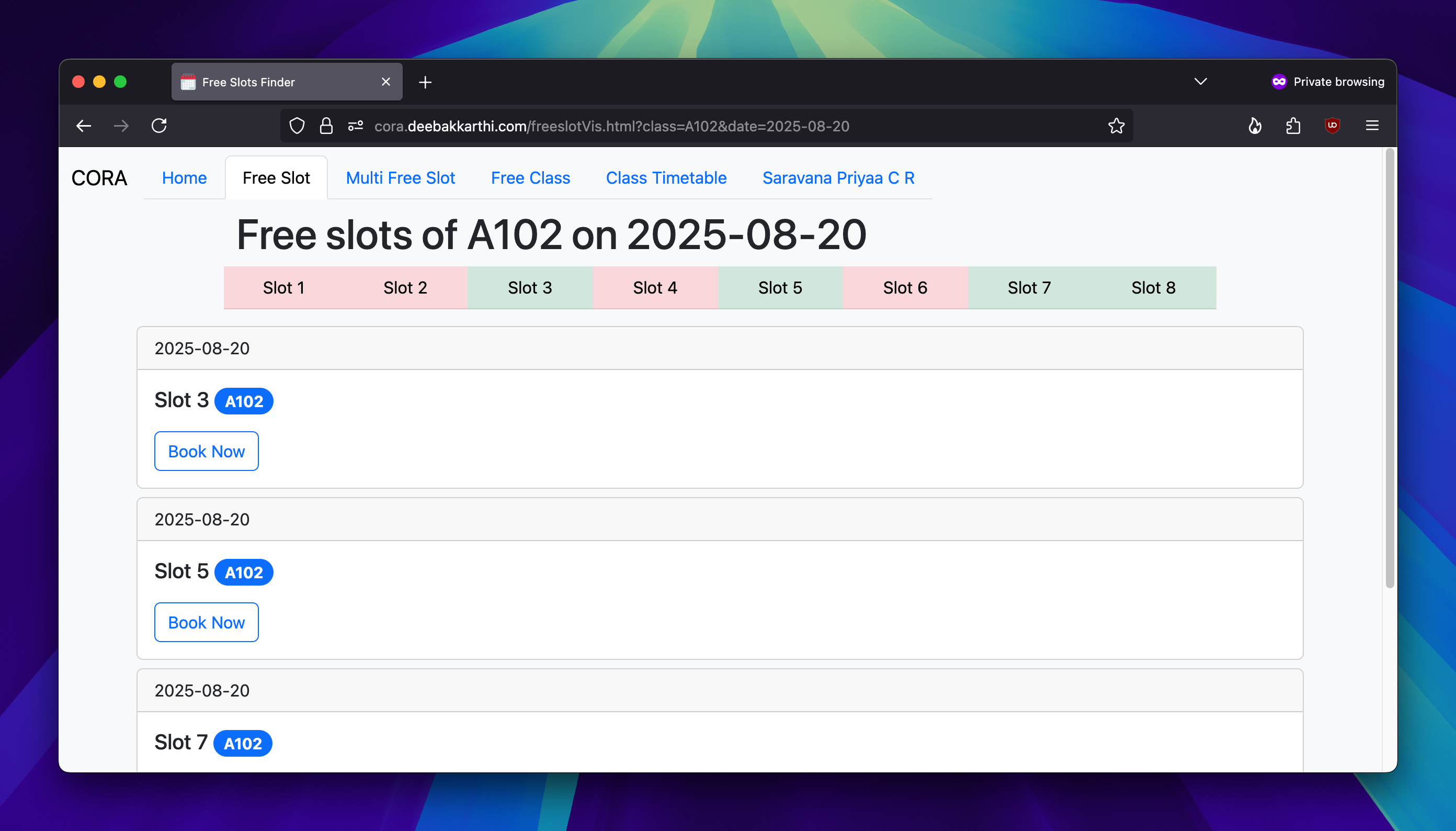Image resolution: width=1456 pixels, height=831 pixels.
Task: Click the Saravana Priyaa C R link
Action: tap(838, 178)
